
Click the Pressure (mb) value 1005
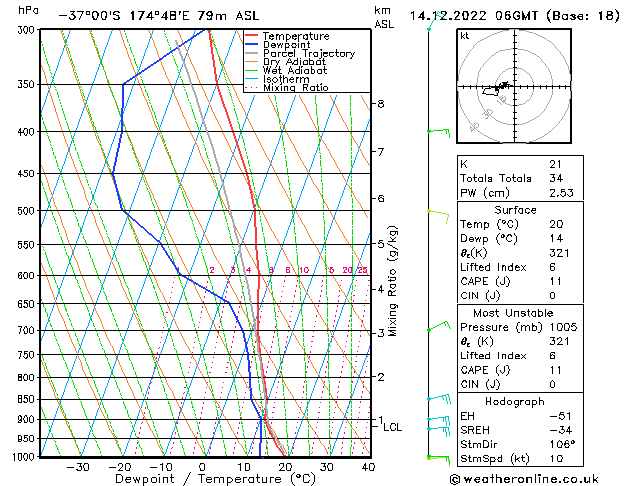[563, 327]
